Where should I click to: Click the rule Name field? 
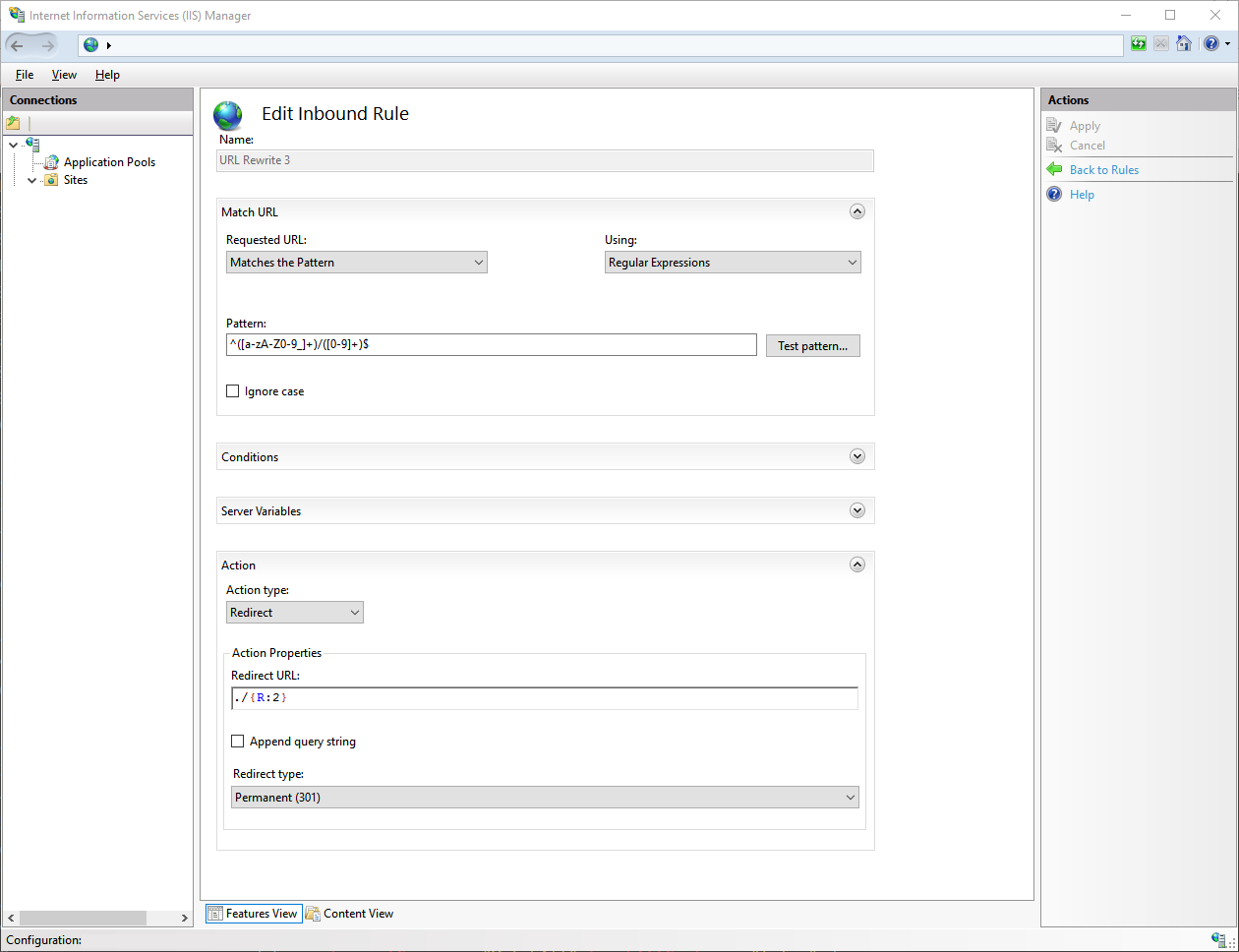545,160
